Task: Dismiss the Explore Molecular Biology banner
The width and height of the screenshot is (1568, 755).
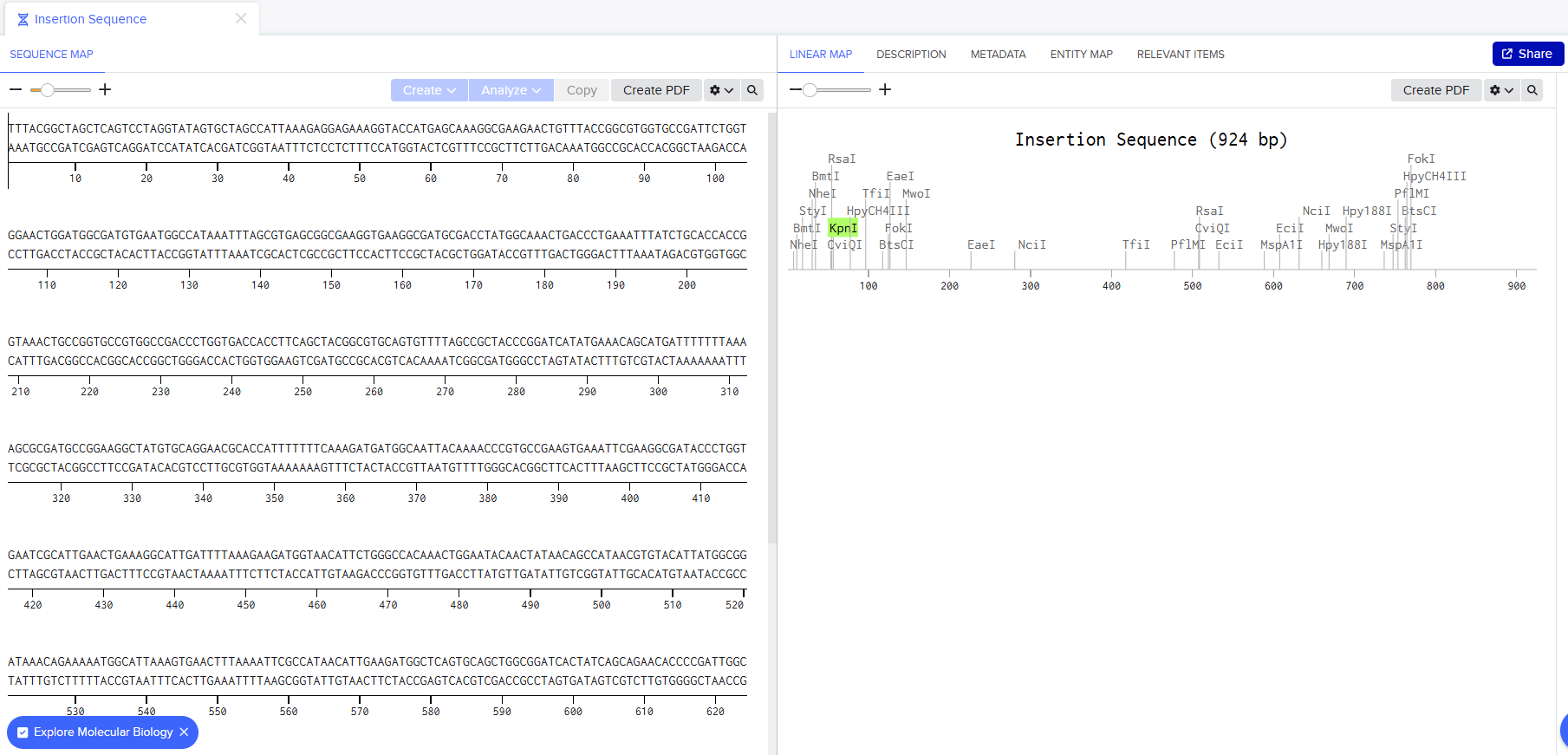Action: (184, 732)
